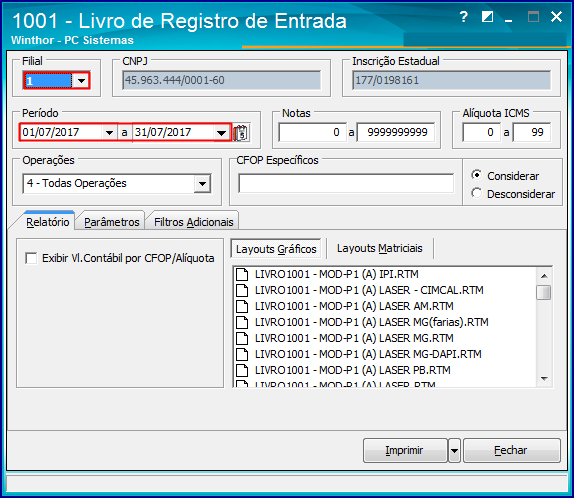Click file icon of LASER - CIMCAL.RTM

[x=242, y=290]
